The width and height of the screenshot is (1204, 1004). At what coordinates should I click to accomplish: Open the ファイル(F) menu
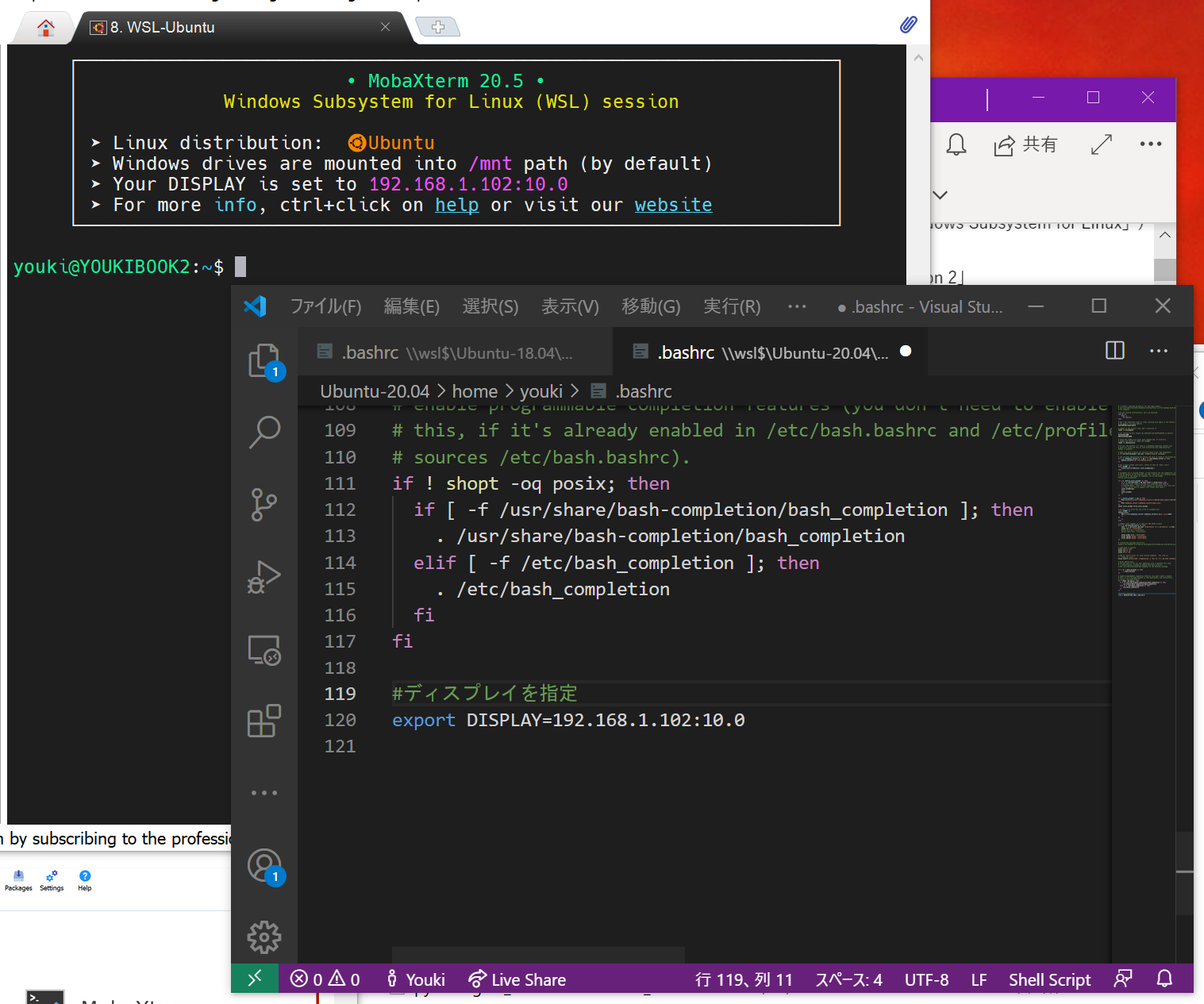[325, 306]
